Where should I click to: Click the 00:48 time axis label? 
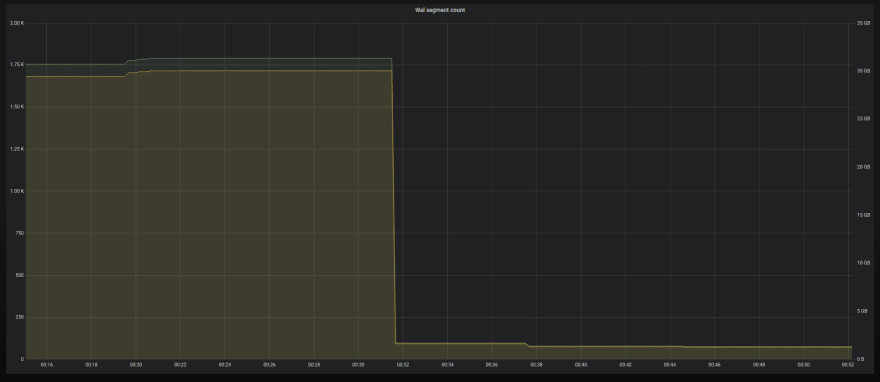(x=759, y=365)
